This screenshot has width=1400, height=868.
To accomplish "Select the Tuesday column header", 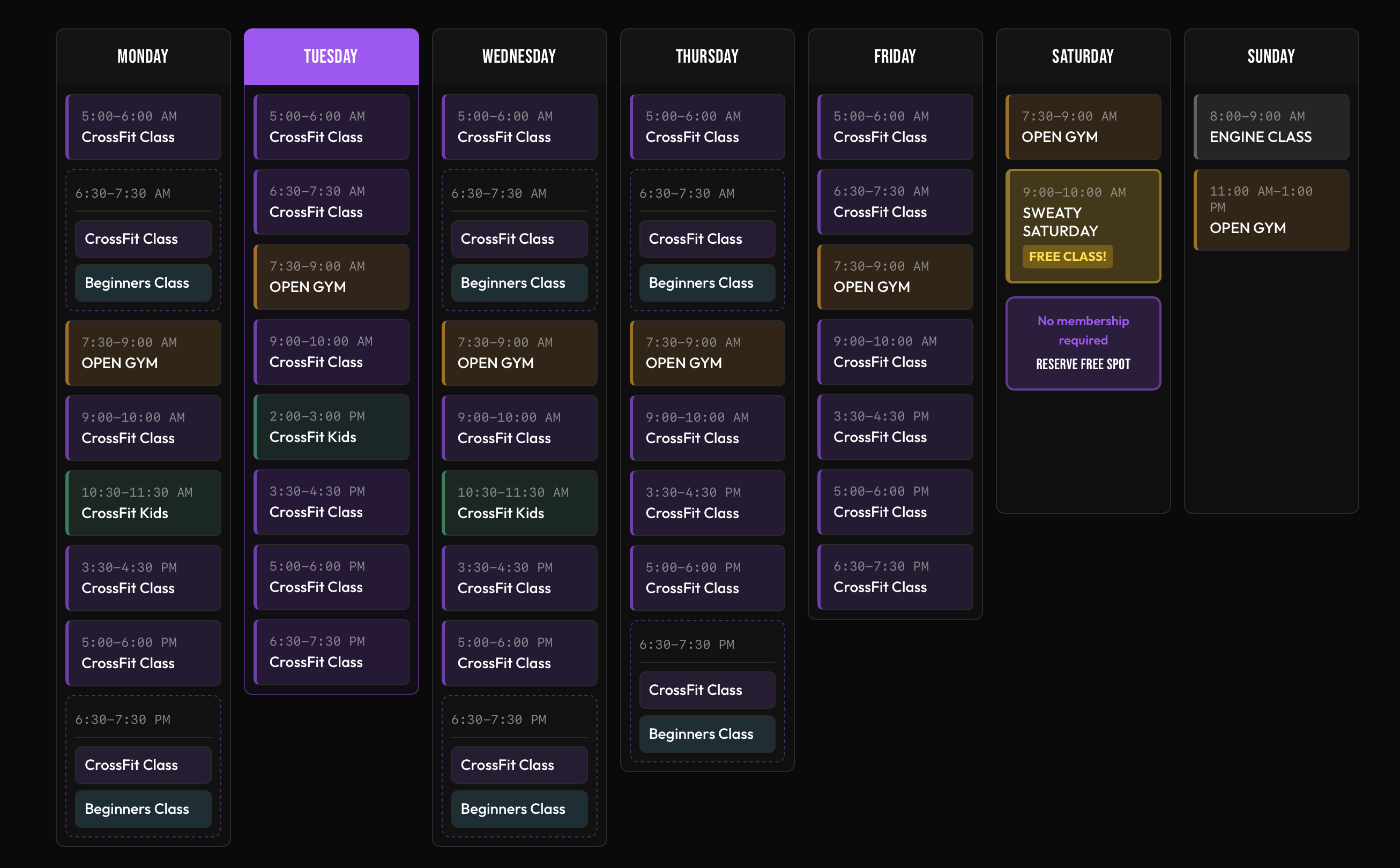I will click(x=331, y=56).
